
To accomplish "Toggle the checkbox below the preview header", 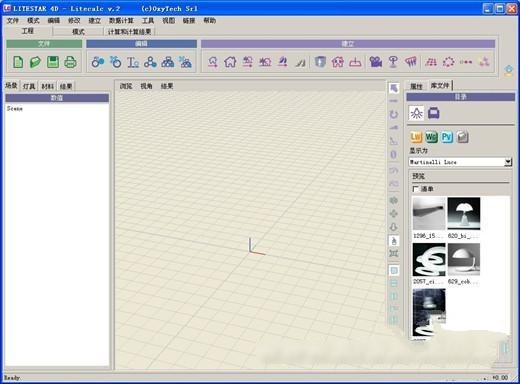I will tap(415, 189).
